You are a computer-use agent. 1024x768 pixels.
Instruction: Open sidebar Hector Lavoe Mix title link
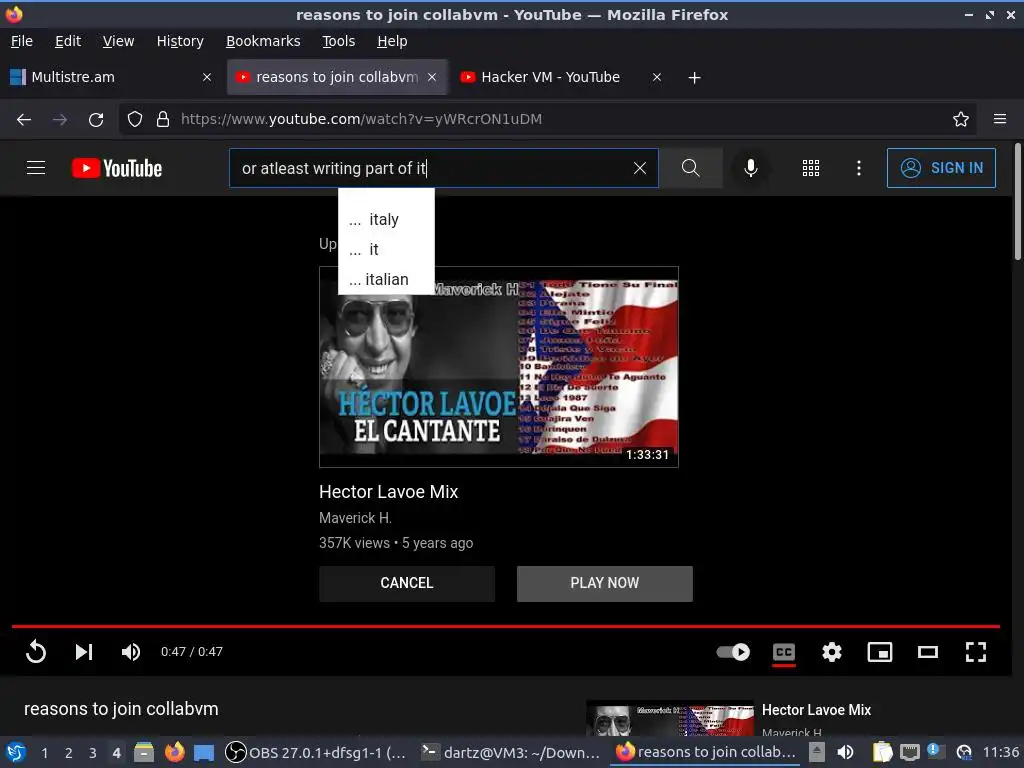pos(816,710)
